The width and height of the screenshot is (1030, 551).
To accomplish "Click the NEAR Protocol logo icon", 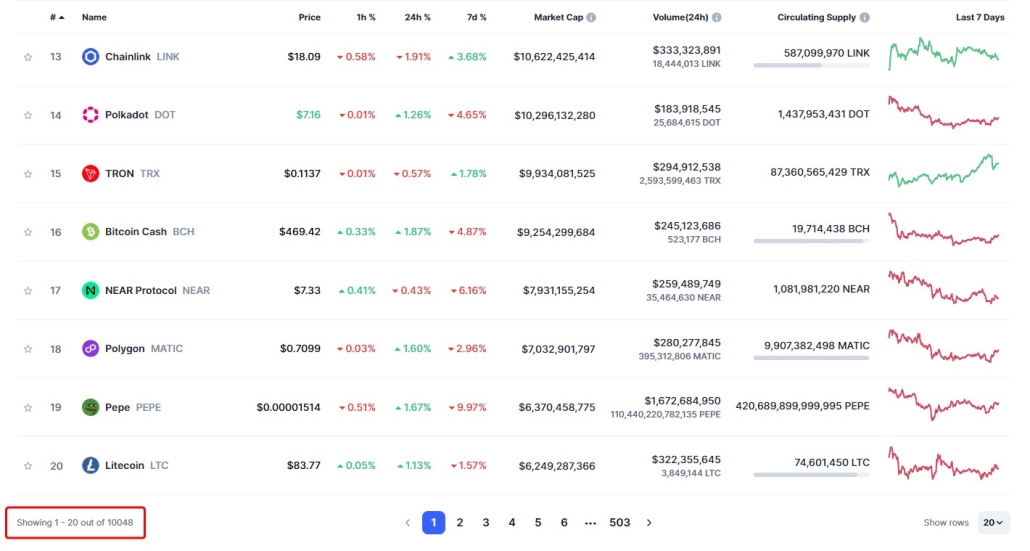I will click(90, 290).
